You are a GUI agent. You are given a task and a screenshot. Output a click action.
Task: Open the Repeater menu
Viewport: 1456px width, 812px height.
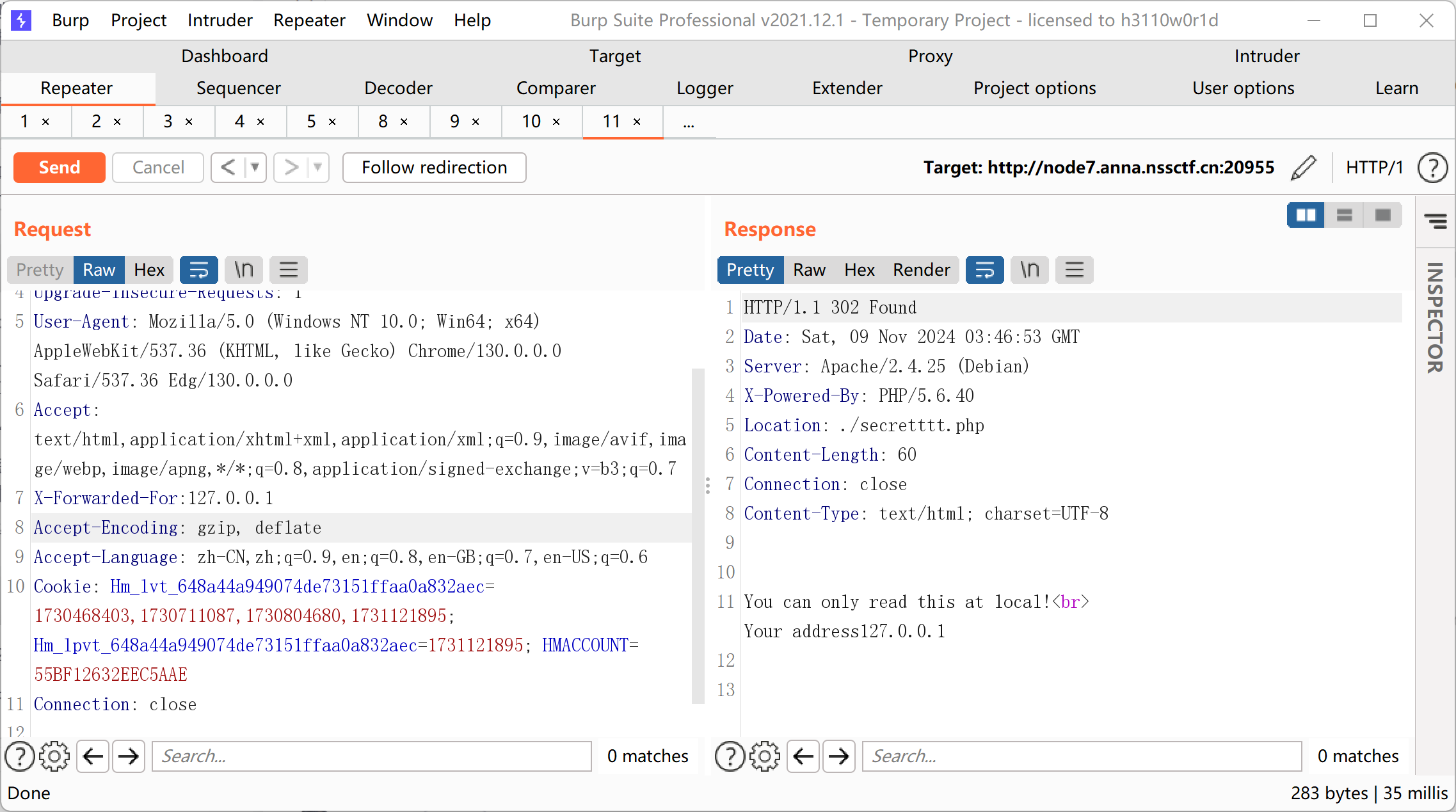coord(309,20)
